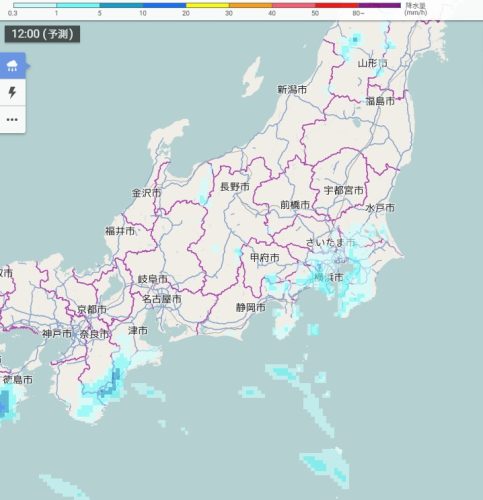Click the 福井市 map label
The height and width of the screenshot is (500, 483).
120,231
